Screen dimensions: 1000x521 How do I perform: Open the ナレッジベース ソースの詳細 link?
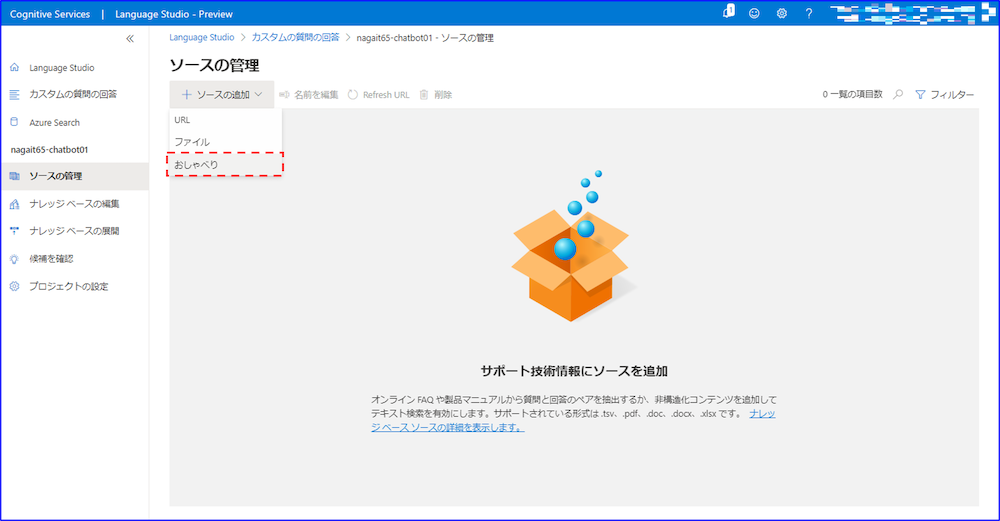pyautogui.click(x=573, y=421)
